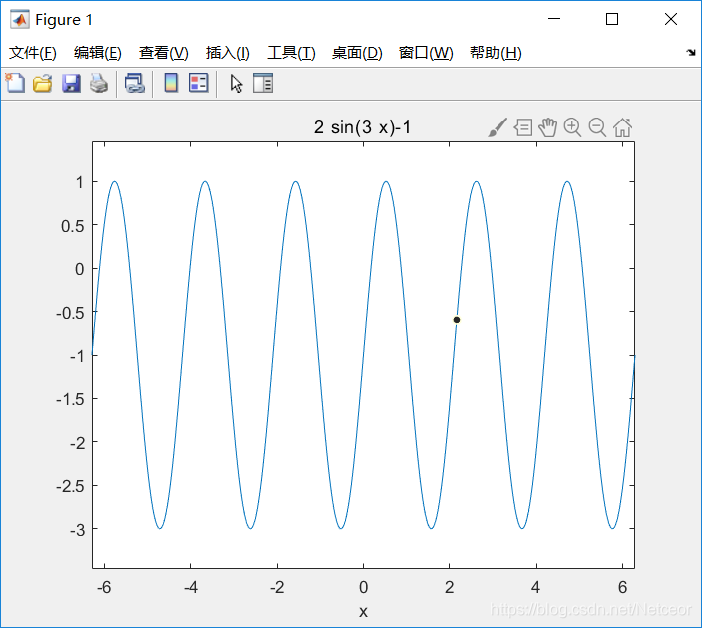Select the pan hand tool
Image resolution: width=702 pixels, height=628 pixels.
(x=548, y=128)
